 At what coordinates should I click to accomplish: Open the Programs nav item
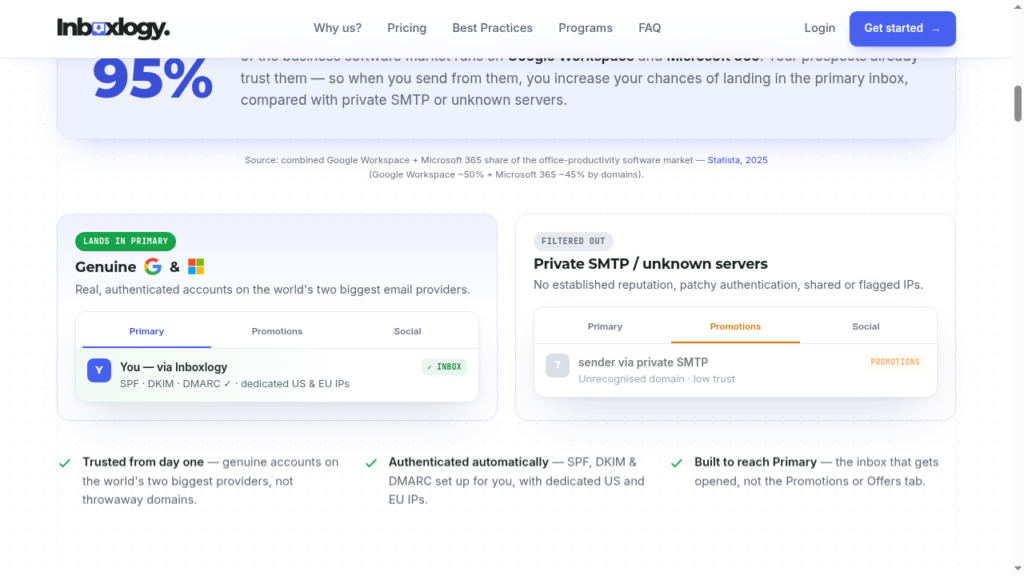pos(585,28)
